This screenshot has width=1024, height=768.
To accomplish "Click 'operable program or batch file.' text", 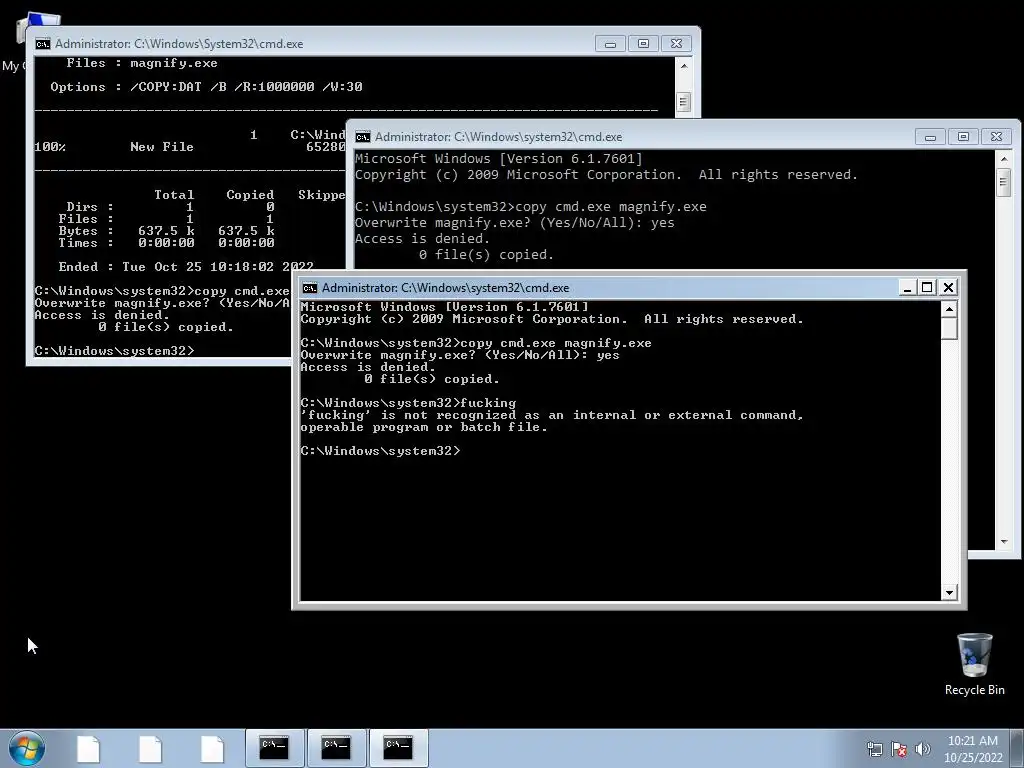I will click(x=424, y=427).
